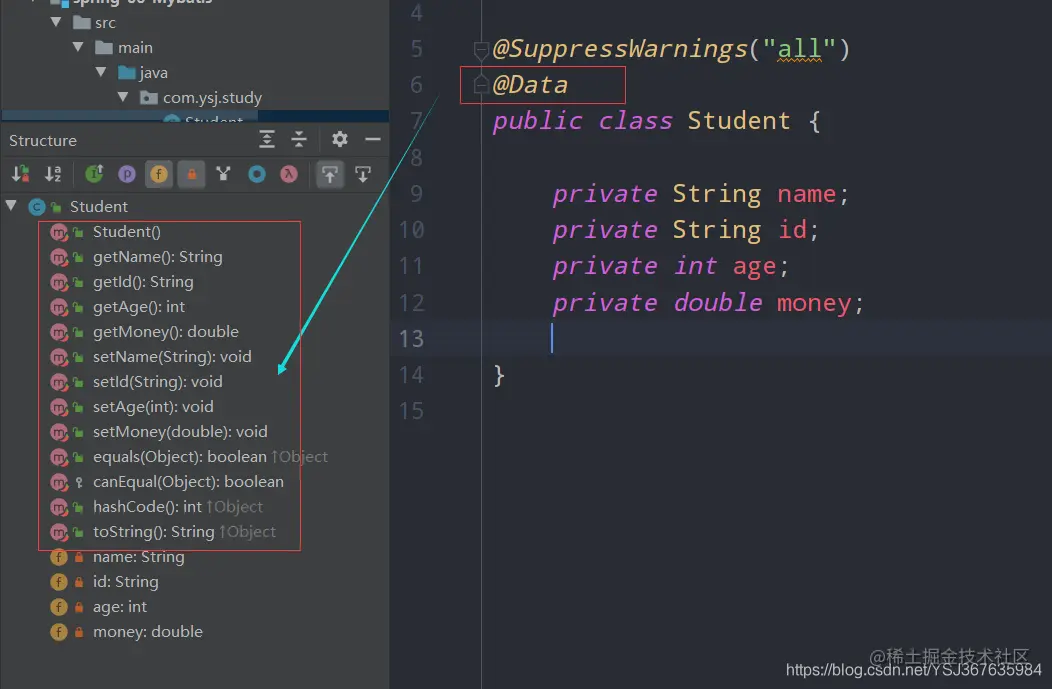Click Collapse All icon in Structure header
This screenshot has width=1052, height=689.
299,140
